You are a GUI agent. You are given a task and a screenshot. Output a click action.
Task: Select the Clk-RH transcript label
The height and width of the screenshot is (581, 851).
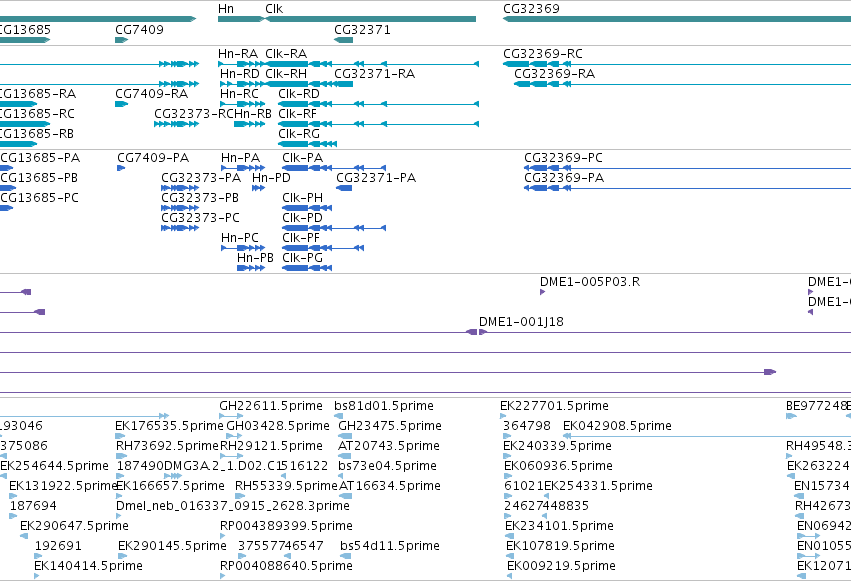286,74
